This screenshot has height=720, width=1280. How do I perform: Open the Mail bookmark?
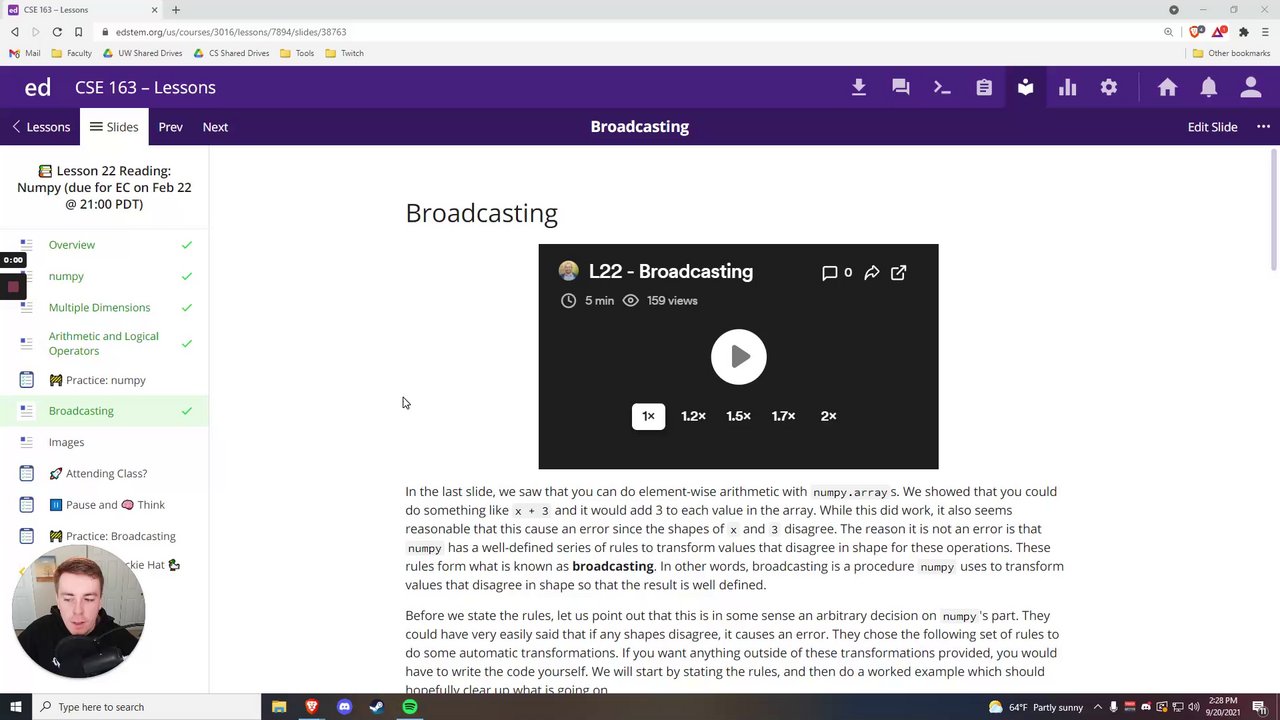pos(25,53)
